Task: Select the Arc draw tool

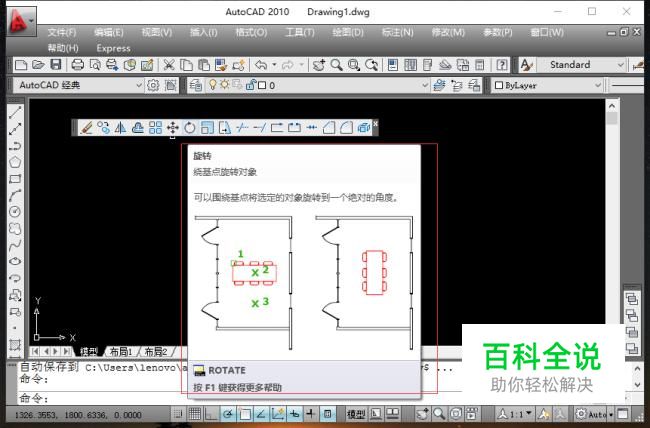Action: pyautogui.click(x=15, y=195)
